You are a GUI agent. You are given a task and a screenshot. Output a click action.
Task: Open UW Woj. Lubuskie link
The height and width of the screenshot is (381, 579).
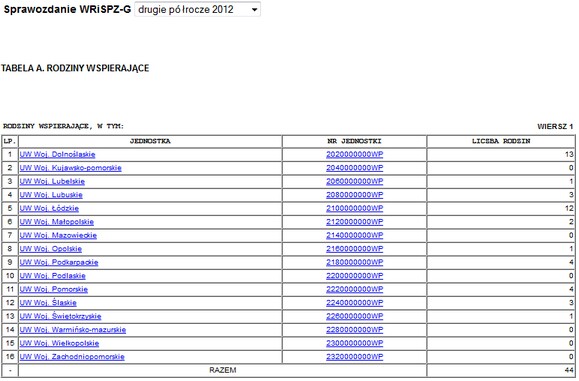(51, 195)
